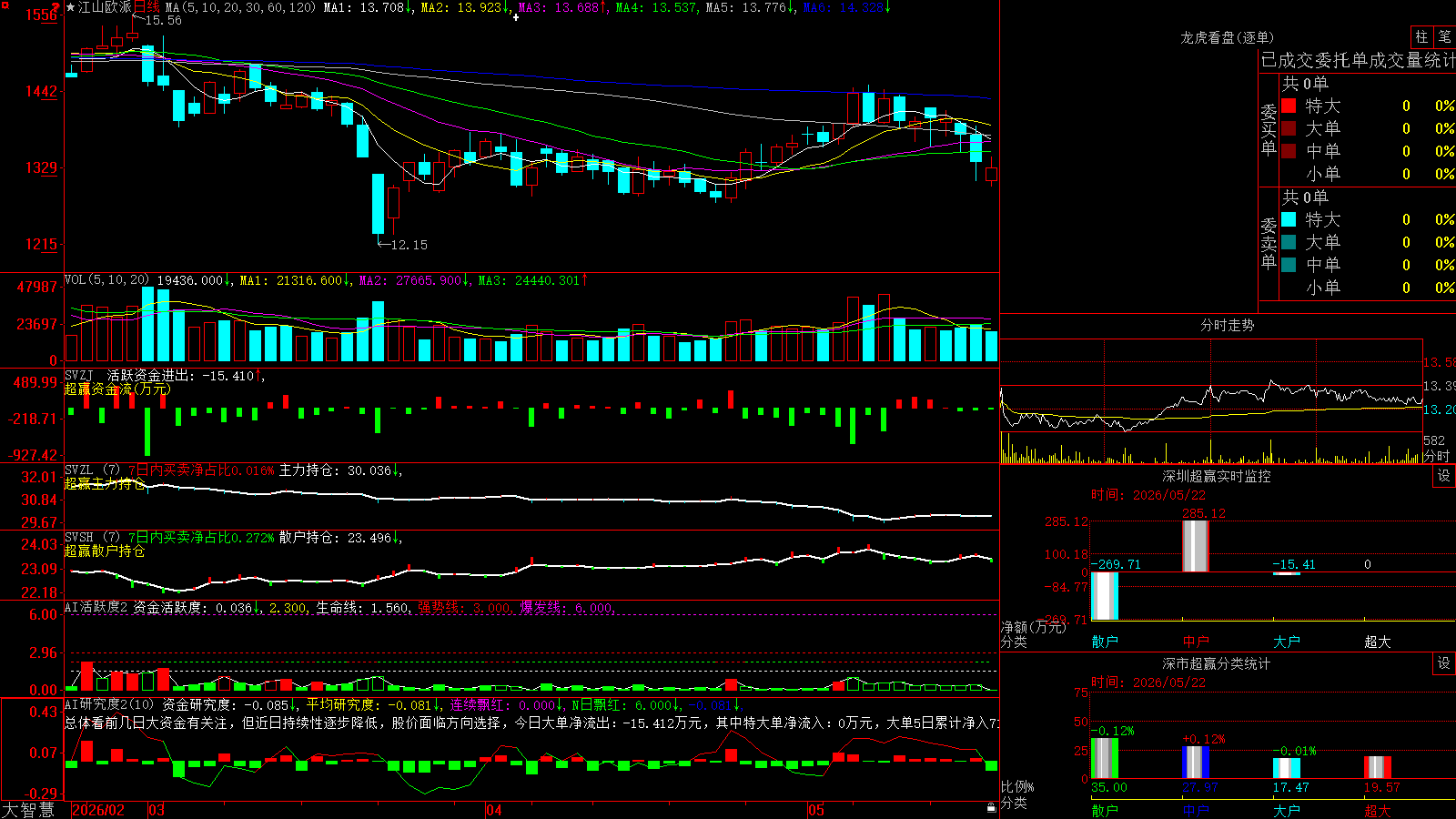The width and height of the screenshot is (1456, 819).
Task: Click the 中户 net-amount bar labeled 285.12
Action: click(1195, 546)
